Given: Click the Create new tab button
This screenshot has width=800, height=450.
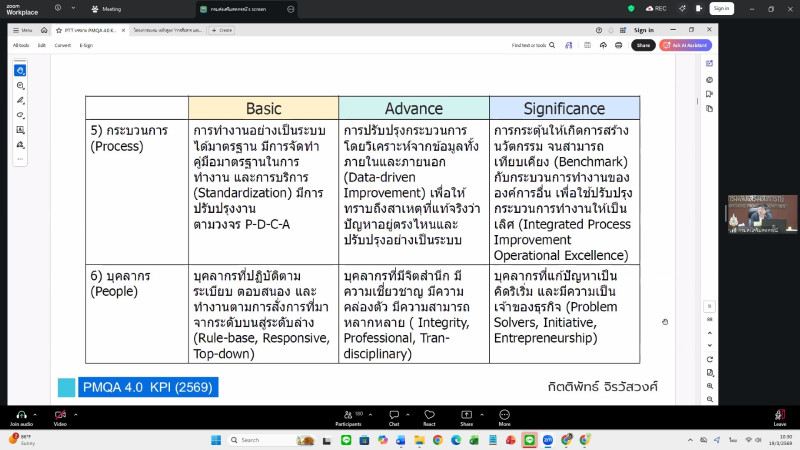Looking at the screenshot, I should click(x=221, y=30).
